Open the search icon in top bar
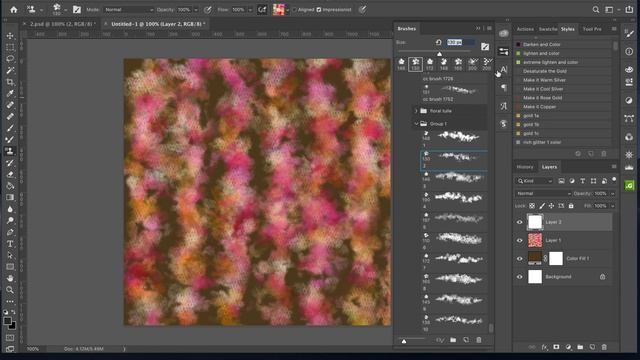Viewport: 640px width, 360px height. [596, 9]
